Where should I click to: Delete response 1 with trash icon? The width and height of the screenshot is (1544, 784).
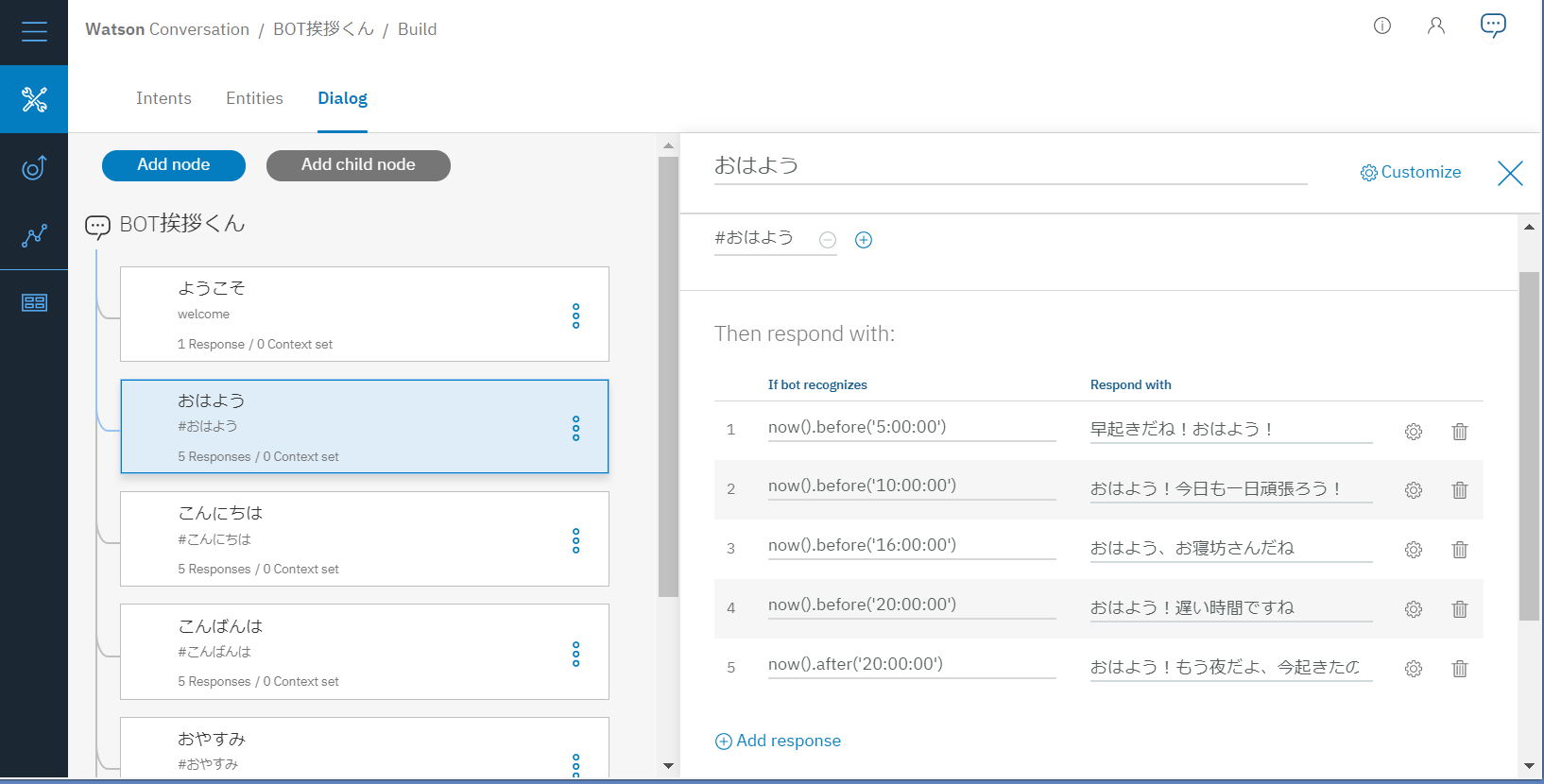coord(1460,432)
